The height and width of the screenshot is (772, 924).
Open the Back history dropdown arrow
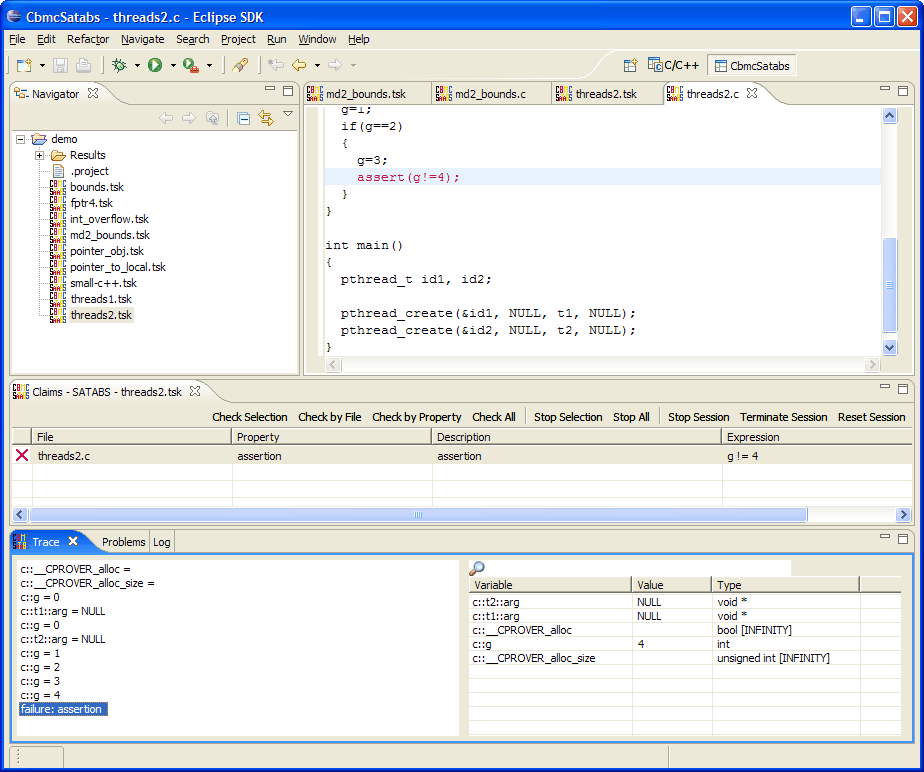click(317, 65)
